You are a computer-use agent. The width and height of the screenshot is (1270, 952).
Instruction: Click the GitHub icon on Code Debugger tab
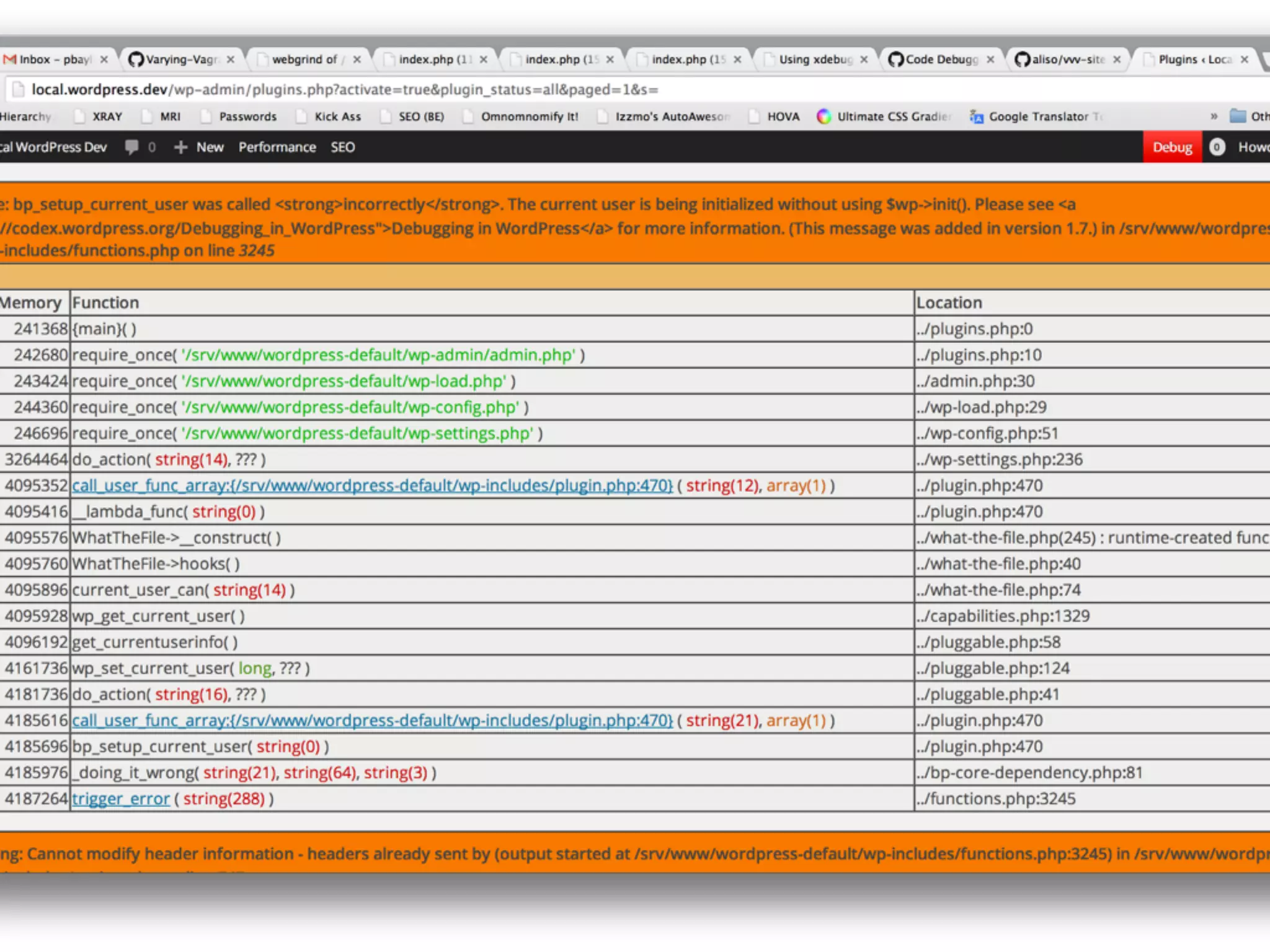coord(895,59)
